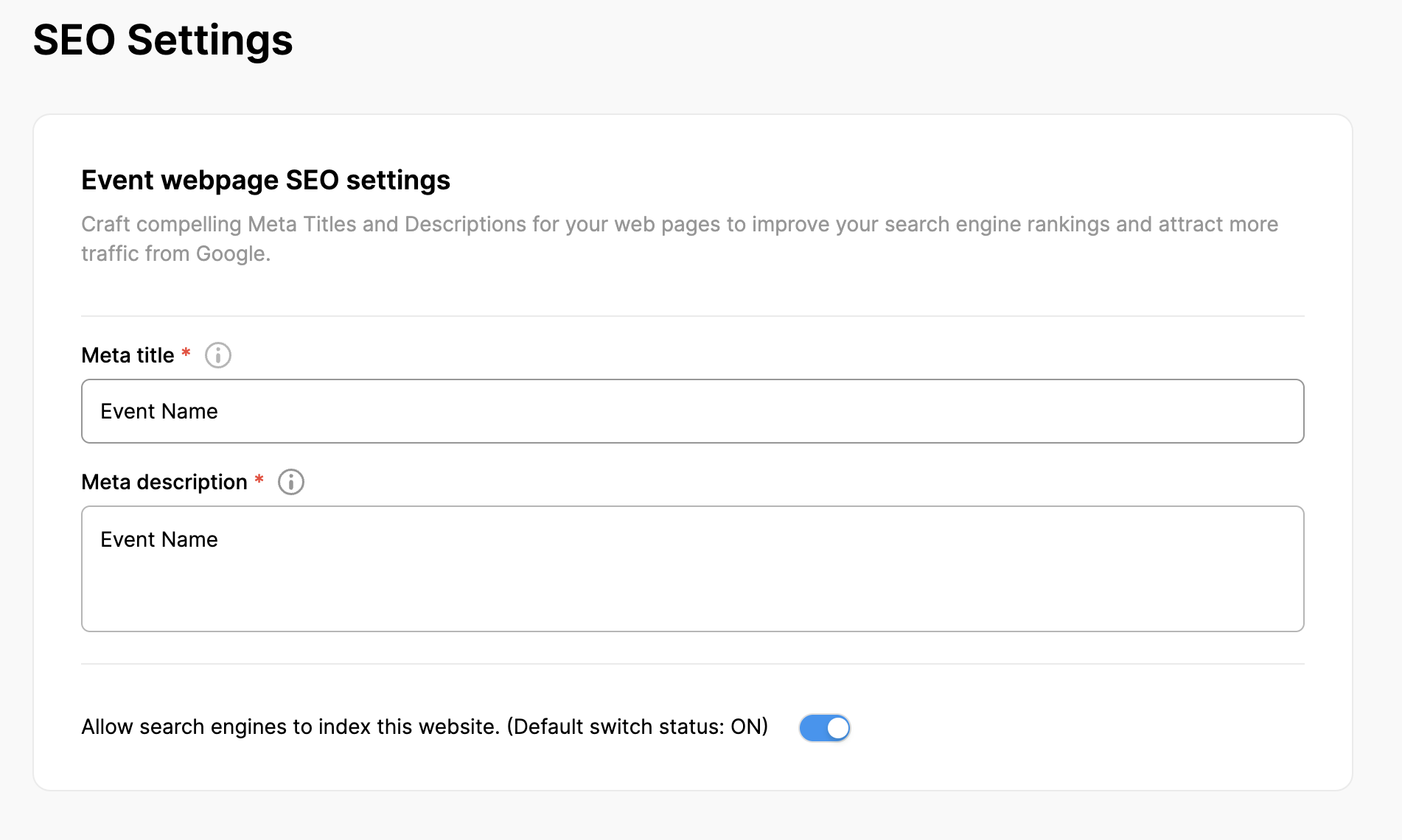Screen dimensions: 1402x840
Task: Click inside the Meta description text area
Action: [x=693, y=582]
